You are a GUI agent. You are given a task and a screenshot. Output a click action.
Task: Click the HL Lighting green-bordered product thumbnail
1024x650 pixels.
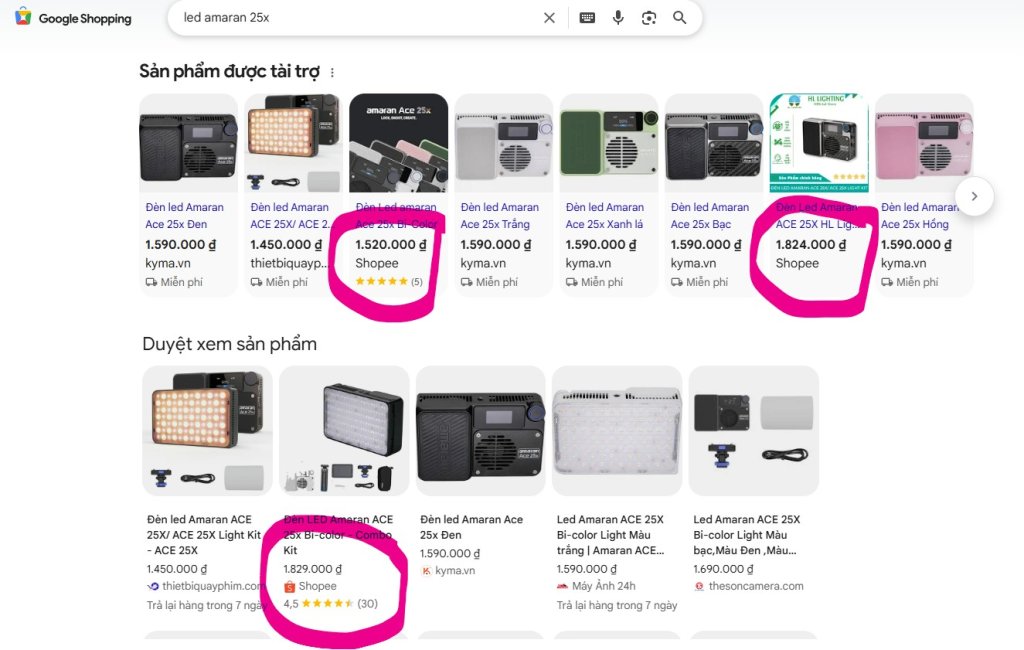coord(819,143)
